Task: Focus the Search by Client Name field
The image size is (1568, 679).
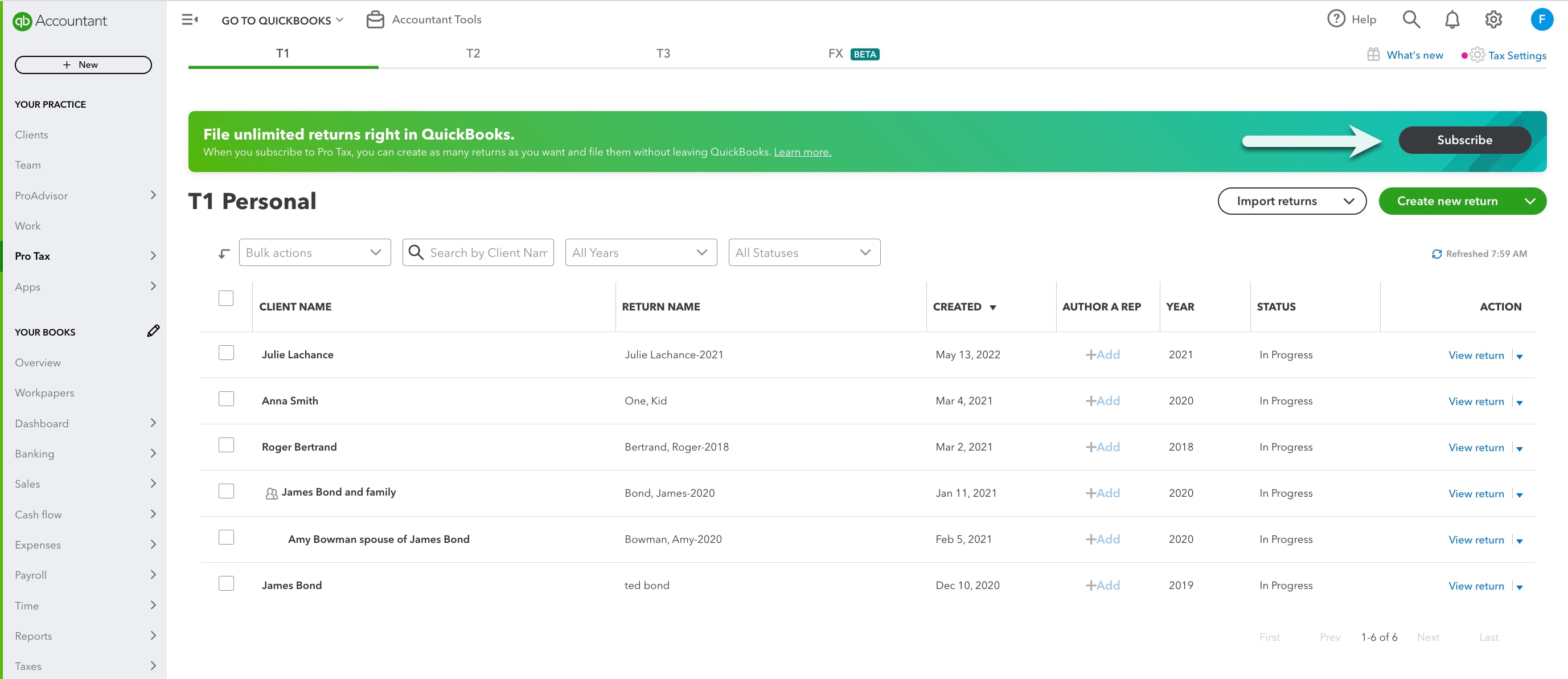Action: pyautogui.click(x=478, y=252)
